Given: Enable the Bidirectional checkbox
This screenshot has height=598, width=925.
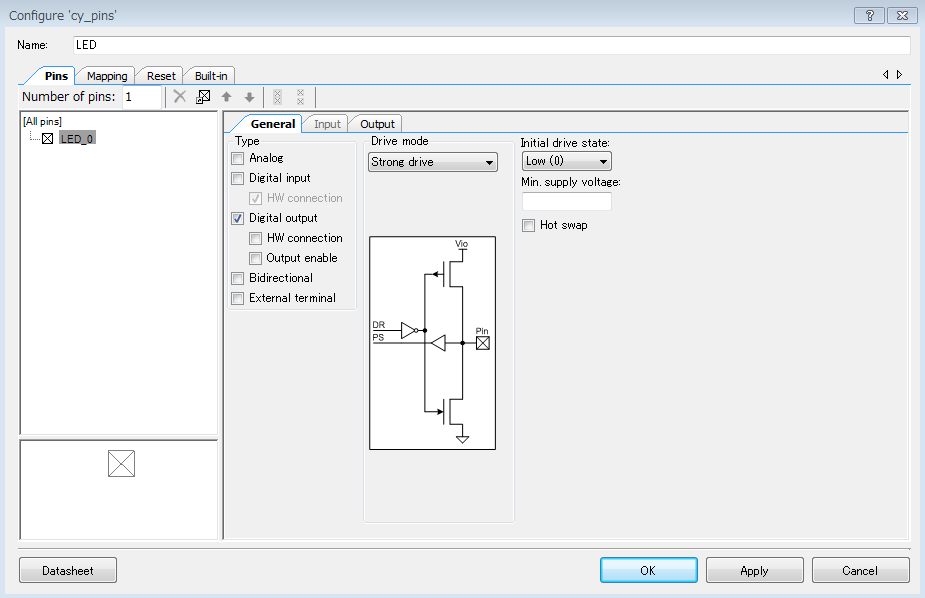Looking at the screenshot, I should click(x=238, y=279).
